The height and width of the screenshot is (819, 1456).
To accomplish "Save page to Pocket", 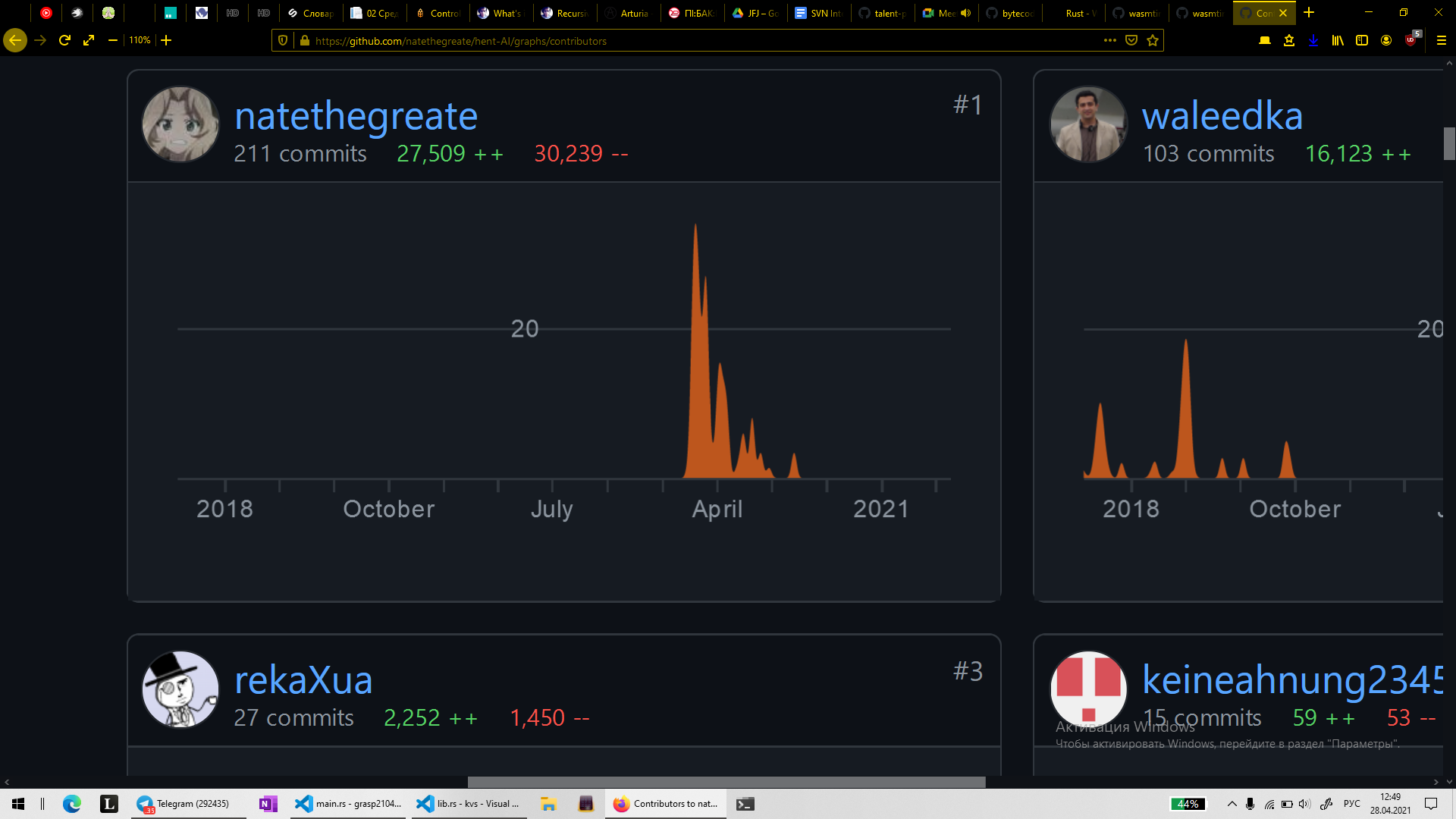I will (x=1131, y=41).
